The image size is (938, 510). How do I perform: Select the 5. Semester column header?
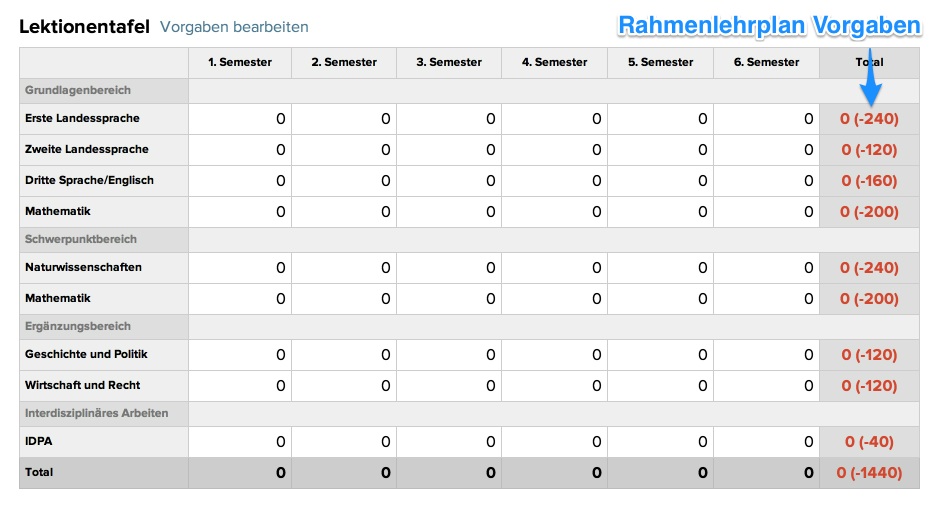(660, 62)
